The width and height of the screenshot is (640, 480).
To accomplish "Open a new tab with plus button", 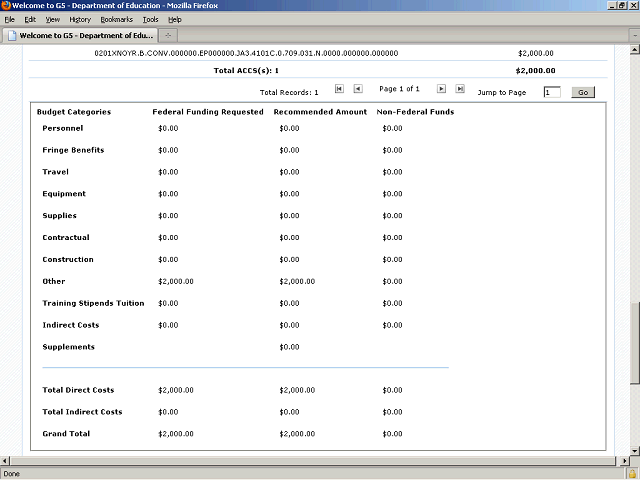I will pos(167,36).
